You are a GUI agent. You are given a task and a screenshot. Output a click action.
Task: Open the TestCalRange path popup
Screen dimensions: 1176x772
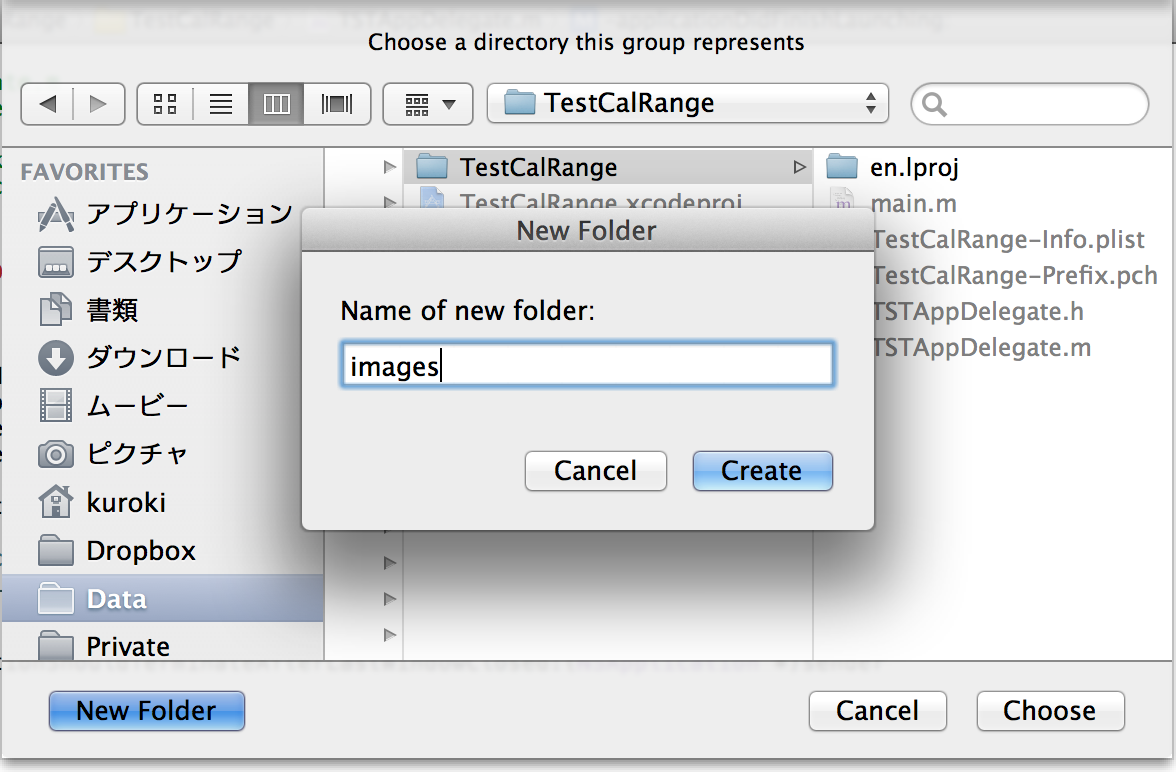click(688, 103)
